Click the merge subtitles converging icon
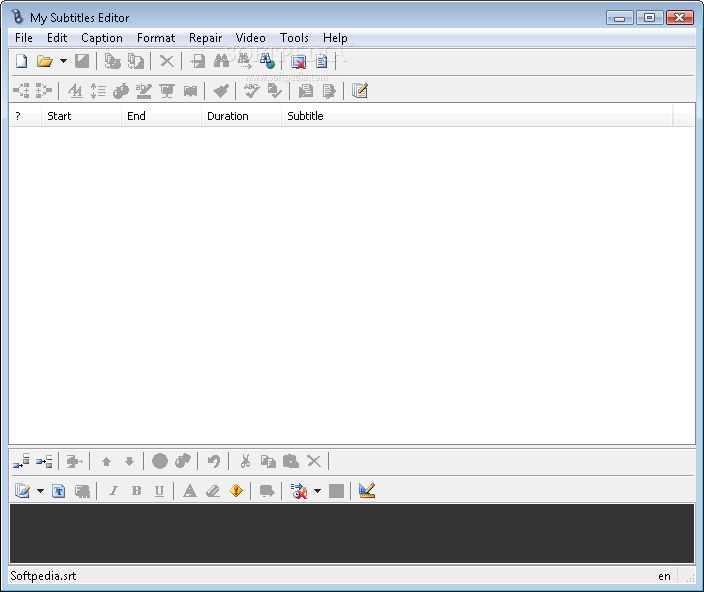 click(44, 91)
